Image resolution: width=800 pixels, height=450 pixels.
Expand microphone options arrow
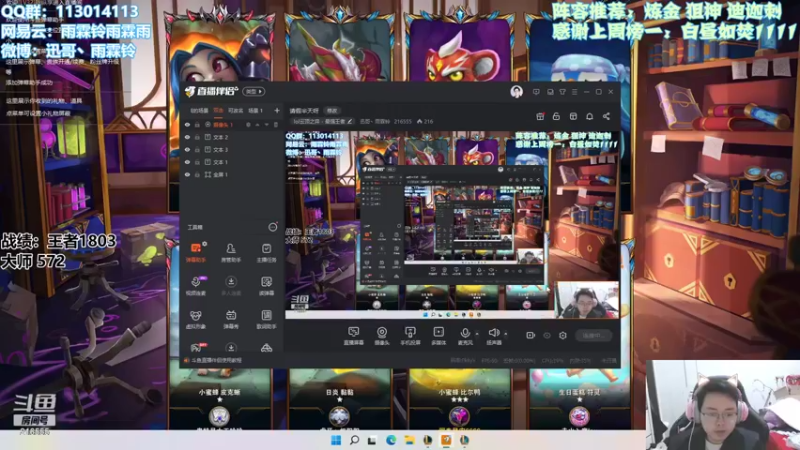[477, 334]
